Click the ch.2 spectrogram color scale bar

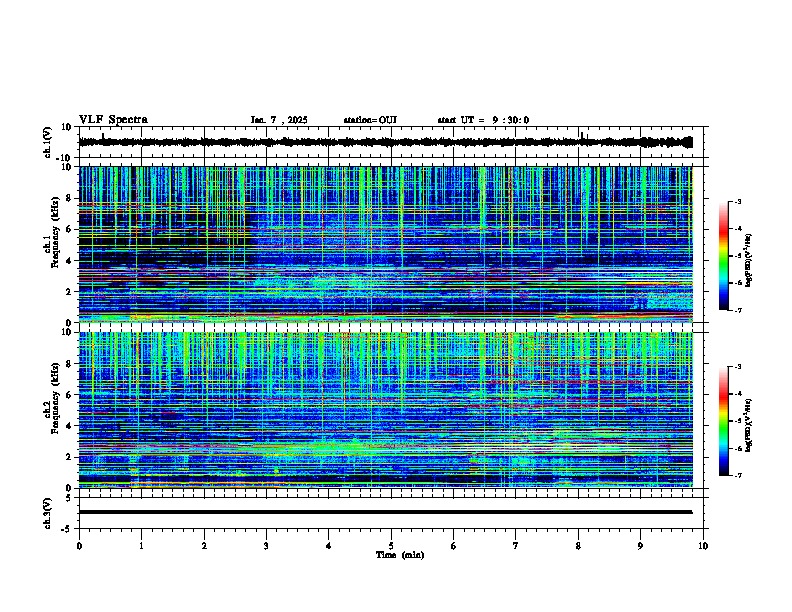pyautogui.click(x=724, y=421)
